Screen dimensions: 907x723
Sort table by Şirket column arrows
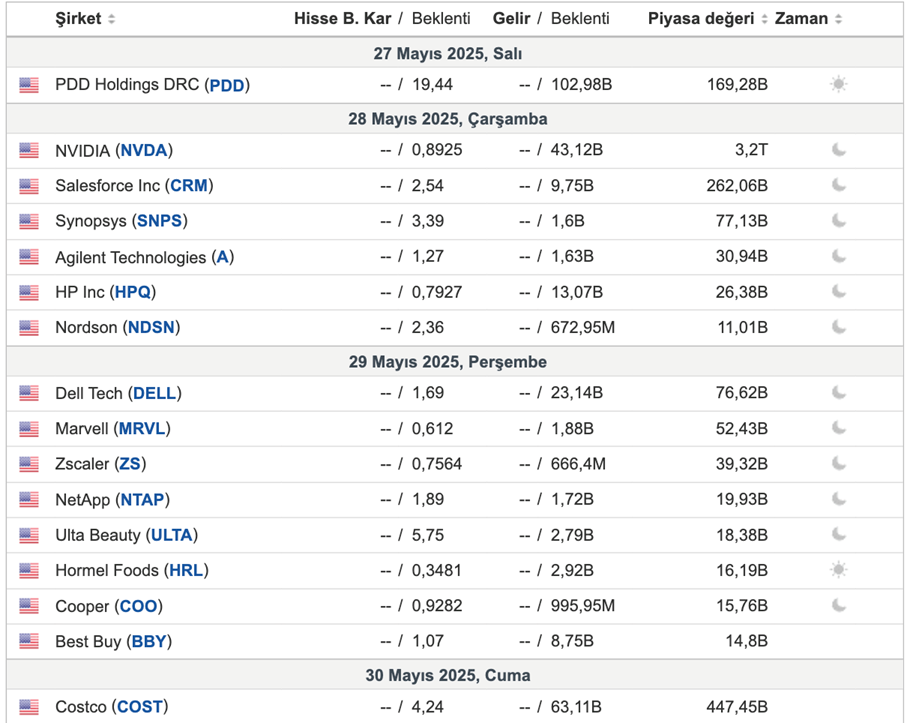(x=112, y=19)
